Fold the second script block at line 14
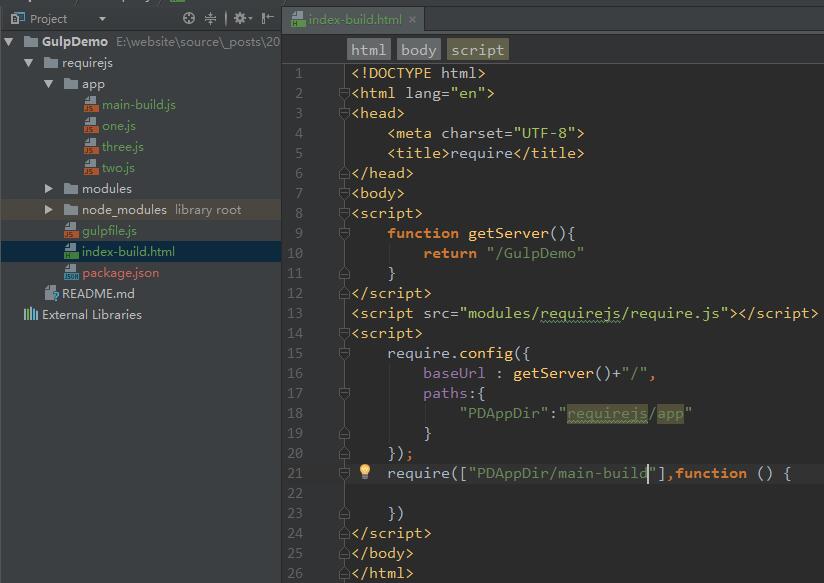This screenshot has height=583, width=824. tap(344, 333)
